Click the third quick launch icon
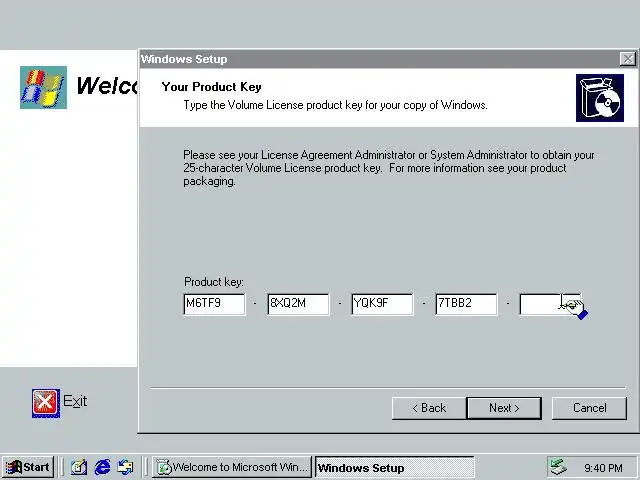This screenshot has width=640, height=480. point(125,467)
